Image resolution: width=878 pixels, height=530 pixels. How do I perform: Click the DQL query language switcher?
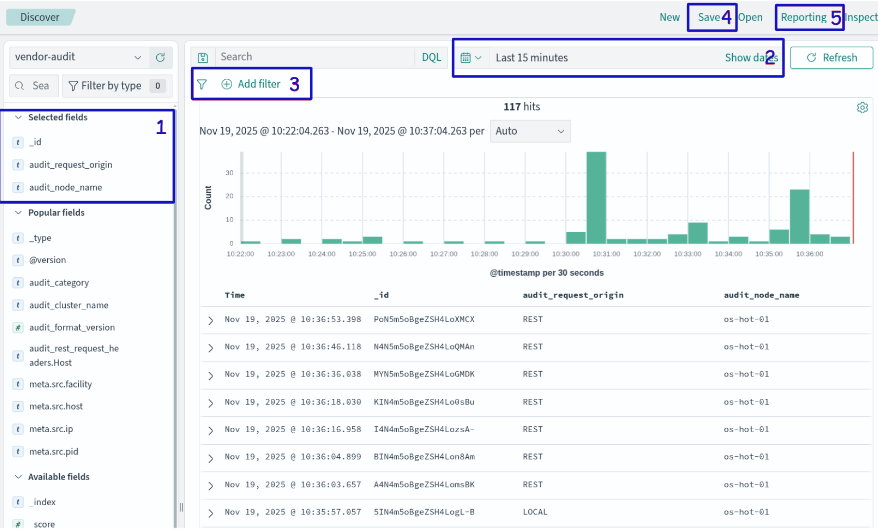[x=431, y=58]
